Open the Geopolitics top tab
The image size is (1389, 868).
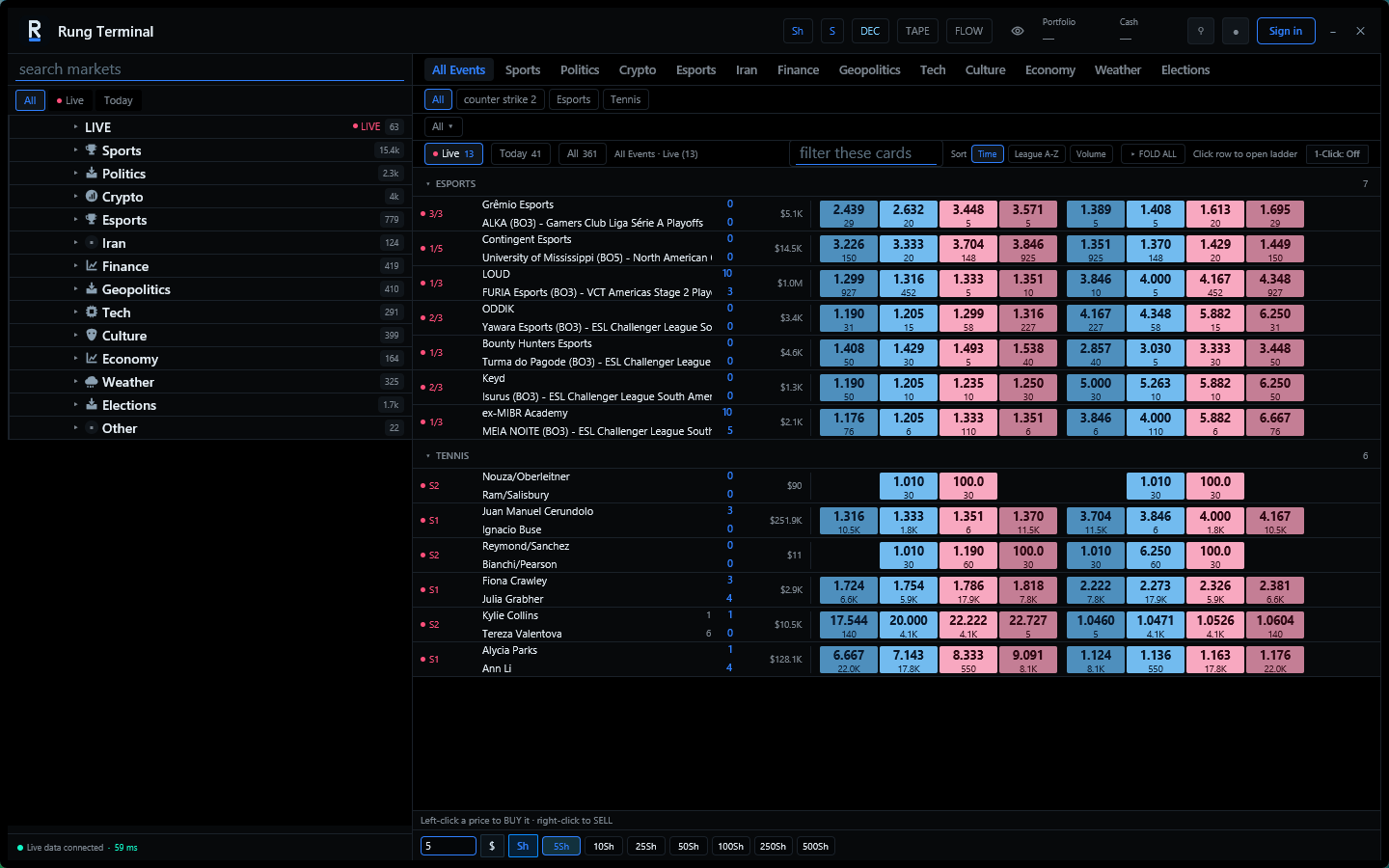[x=869, y=69]
